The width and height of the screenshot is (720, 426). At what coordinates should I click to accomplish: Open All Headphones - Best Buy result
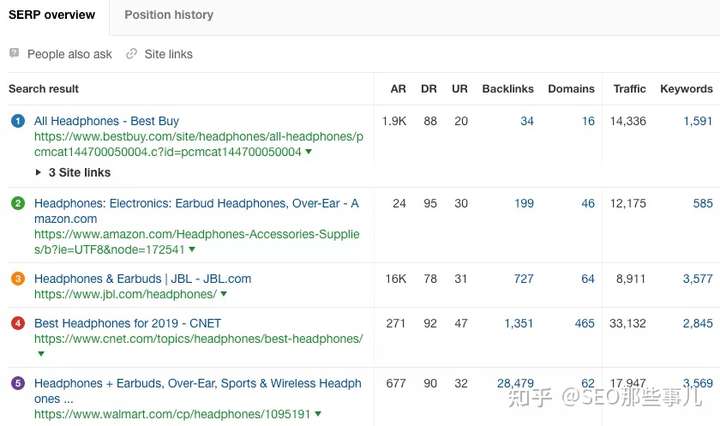pos(107,121)
